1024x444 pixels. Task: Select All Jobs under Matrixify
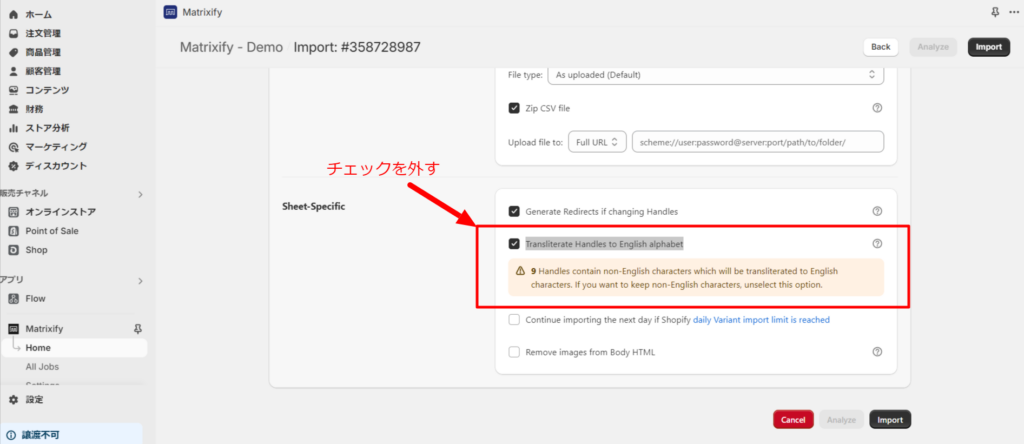[x=42, y=367]
